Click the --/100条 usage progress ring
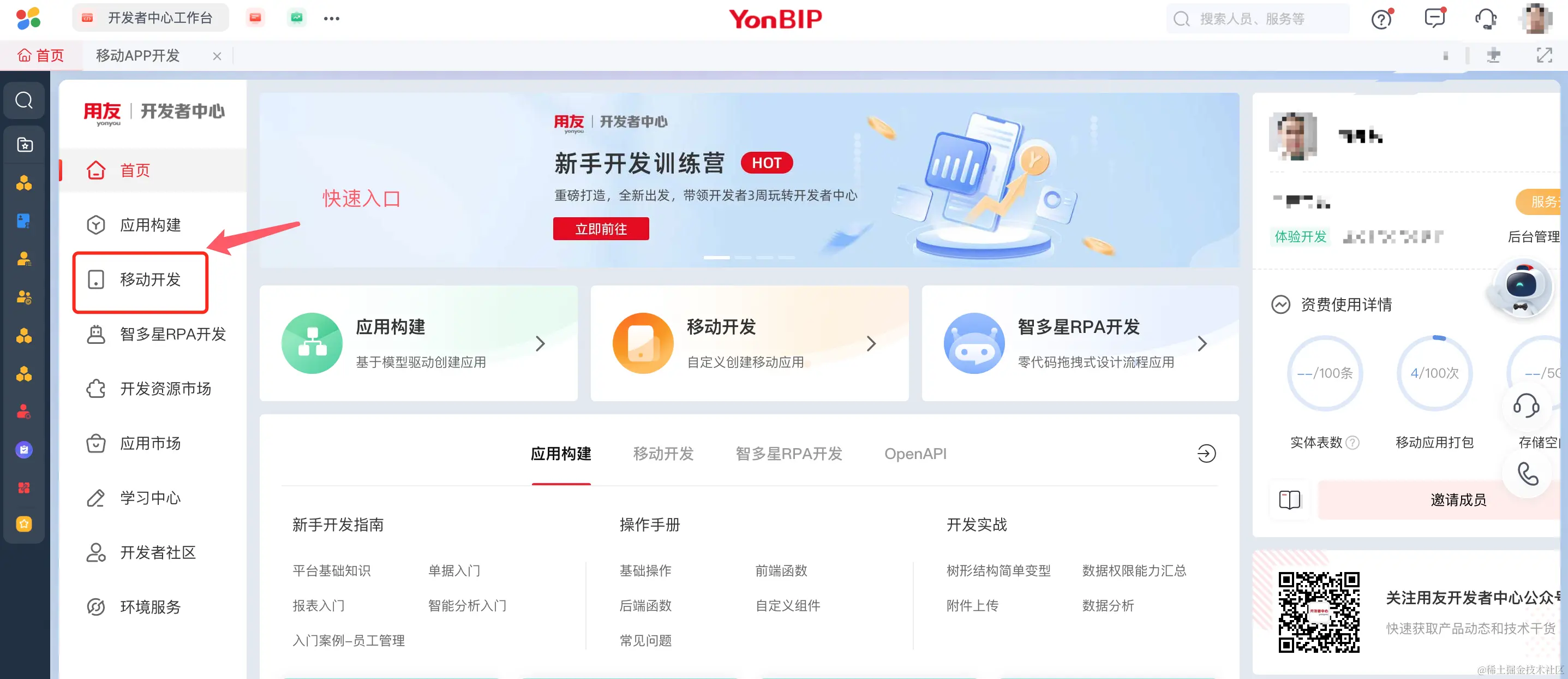 tap(1325, 373)
